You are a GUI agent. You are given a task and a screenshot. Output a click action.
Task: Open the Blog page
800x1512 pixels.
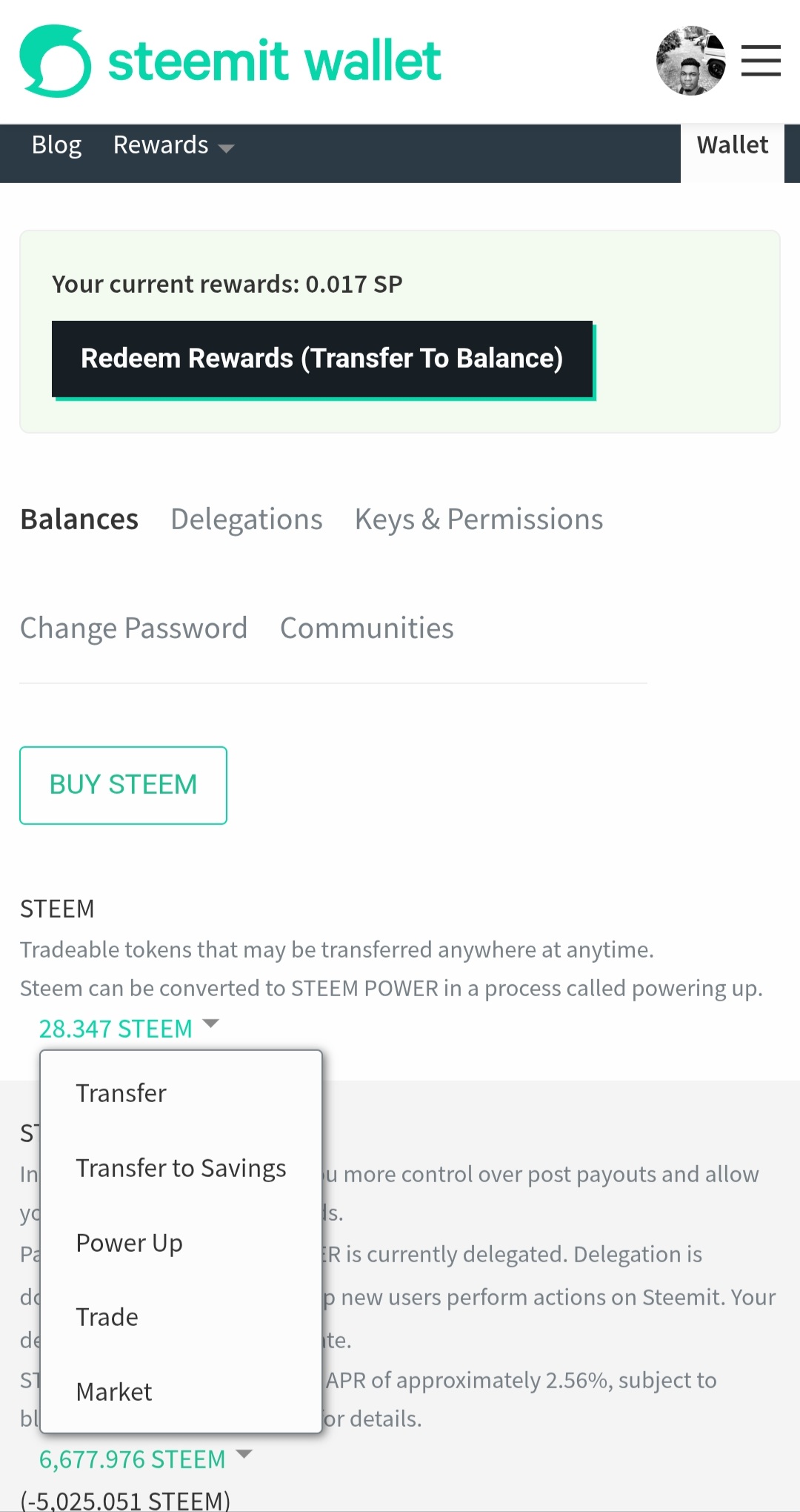pyautogui.click(x=56, y=145)
